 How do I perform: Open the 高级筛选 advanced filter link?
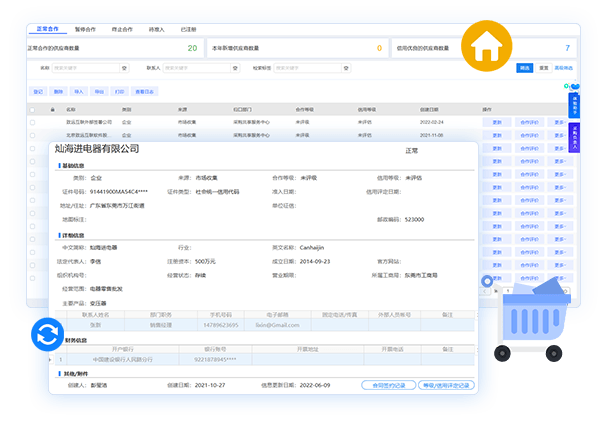pyautogui.click(x=564, y=68)
